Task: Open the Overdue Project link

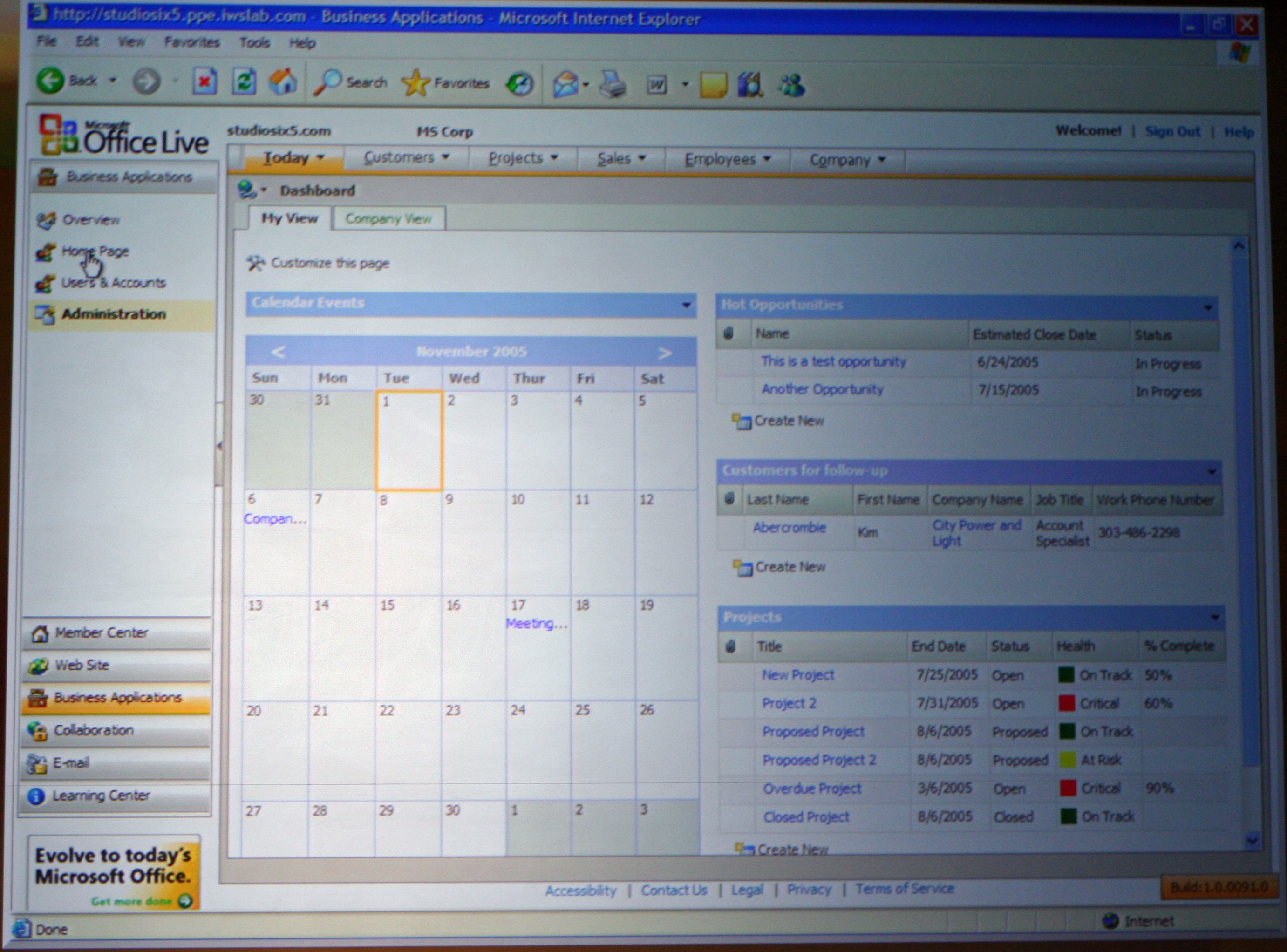Action: (812, 789)
